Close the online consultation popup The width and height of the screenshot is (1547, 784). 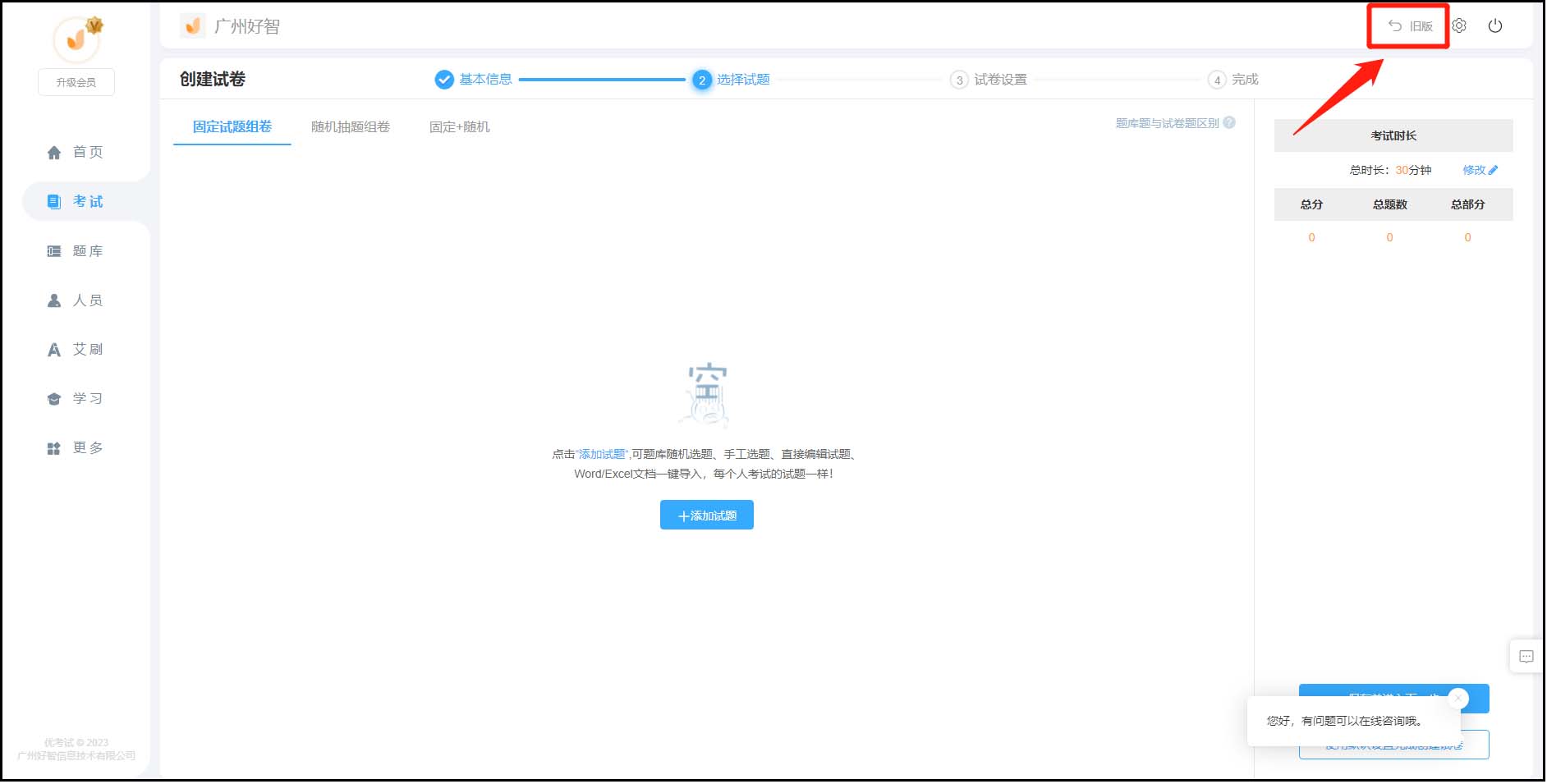[1458, 699]
